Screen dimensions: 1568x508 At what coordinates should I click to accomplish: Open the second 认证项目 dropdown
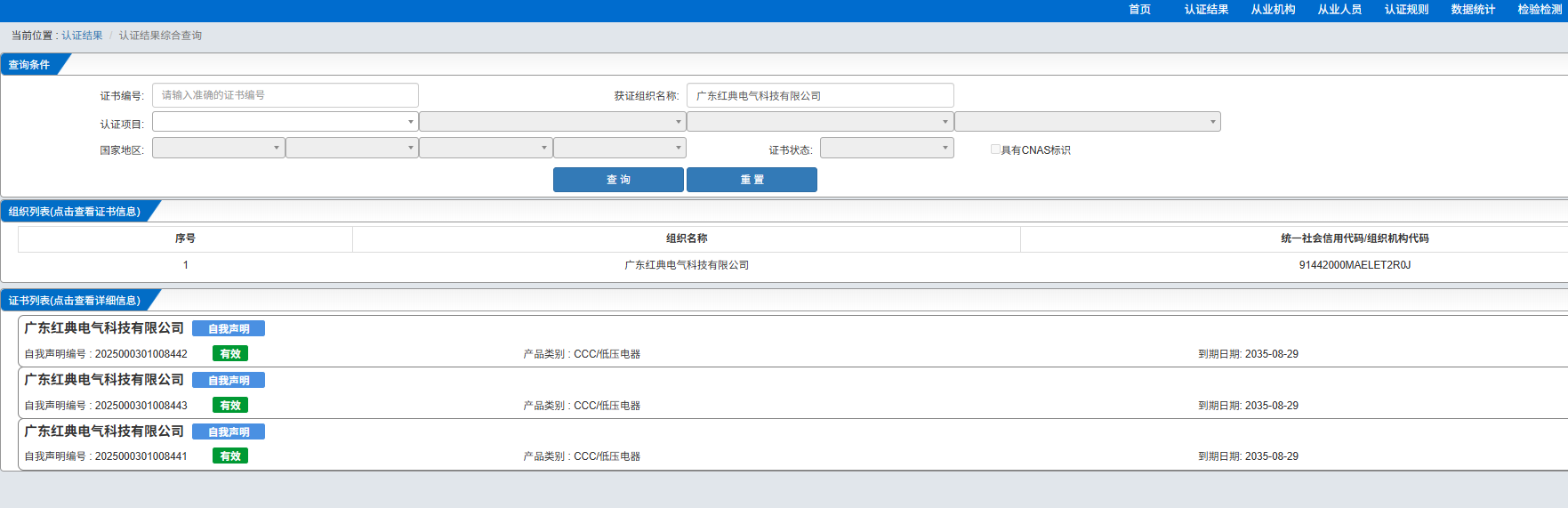[552, 122]
